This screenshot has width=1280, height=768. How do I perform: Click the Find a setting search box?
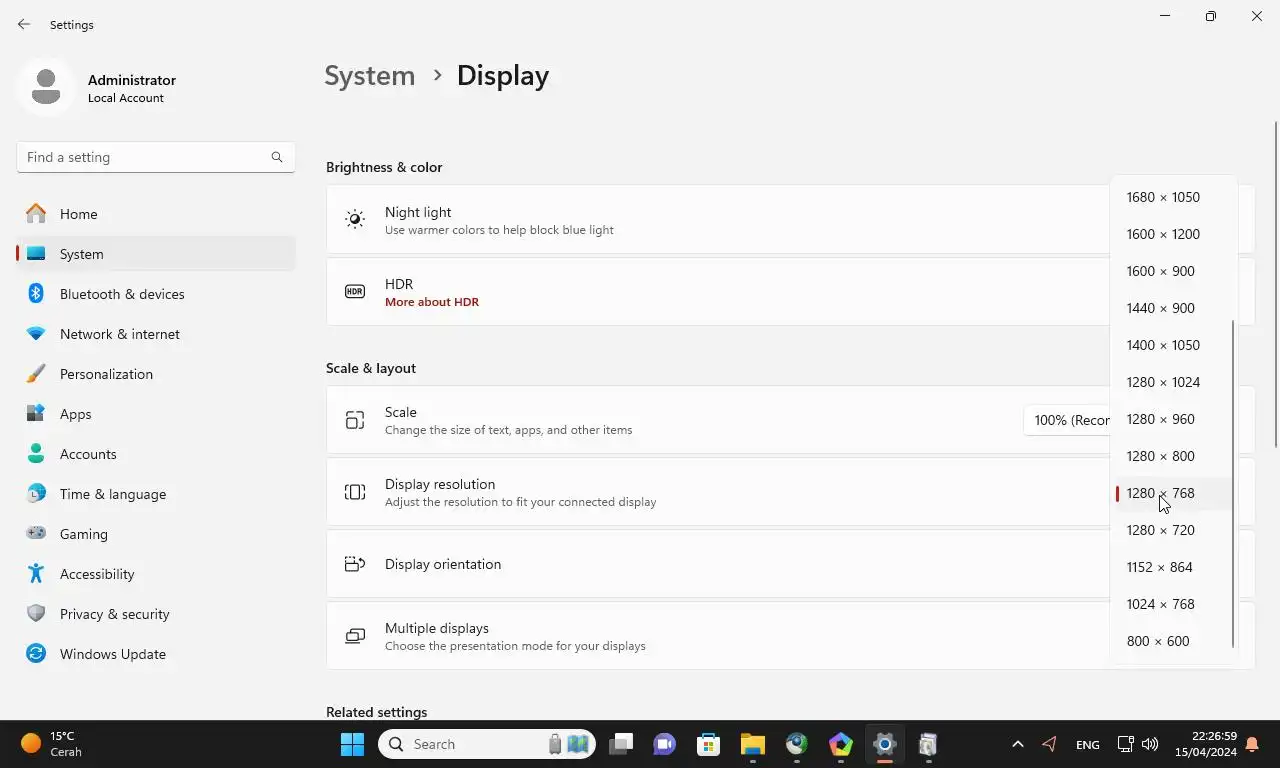(x=156, y=157)
